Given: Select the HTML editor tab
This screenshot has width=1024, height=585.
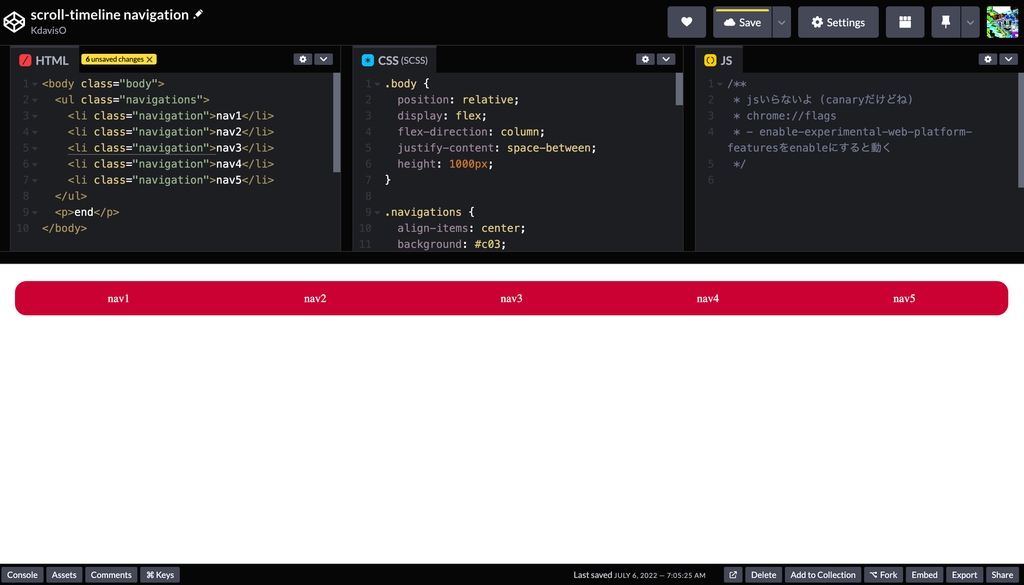Looking at the screenshot, I should 44,60.
